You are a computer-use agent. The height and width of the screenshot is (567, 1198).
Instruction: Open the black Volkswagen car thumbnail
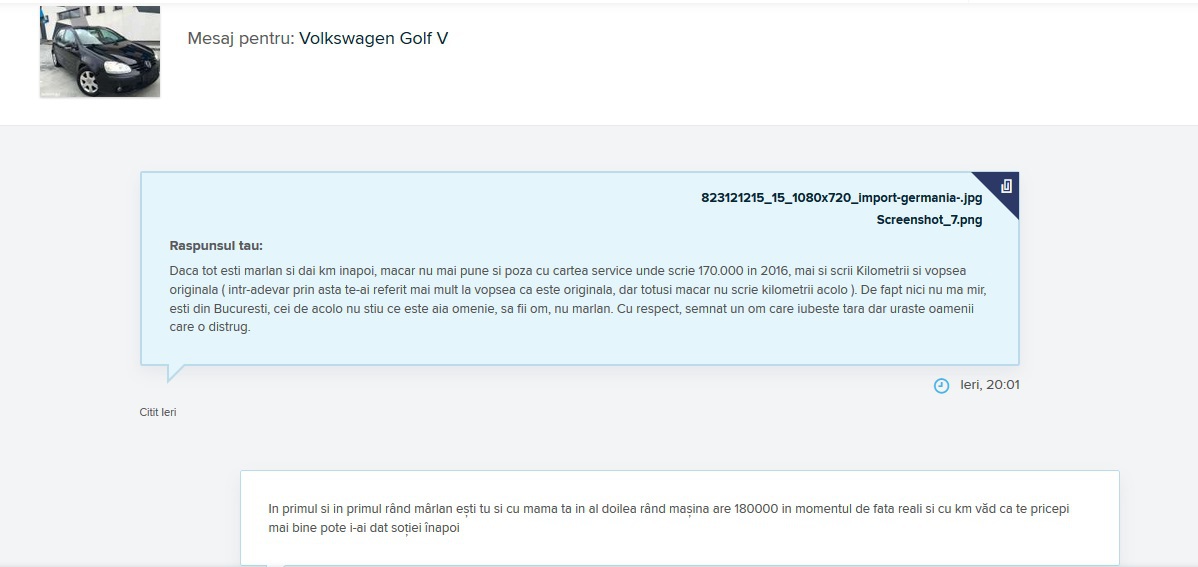(100, 52)
